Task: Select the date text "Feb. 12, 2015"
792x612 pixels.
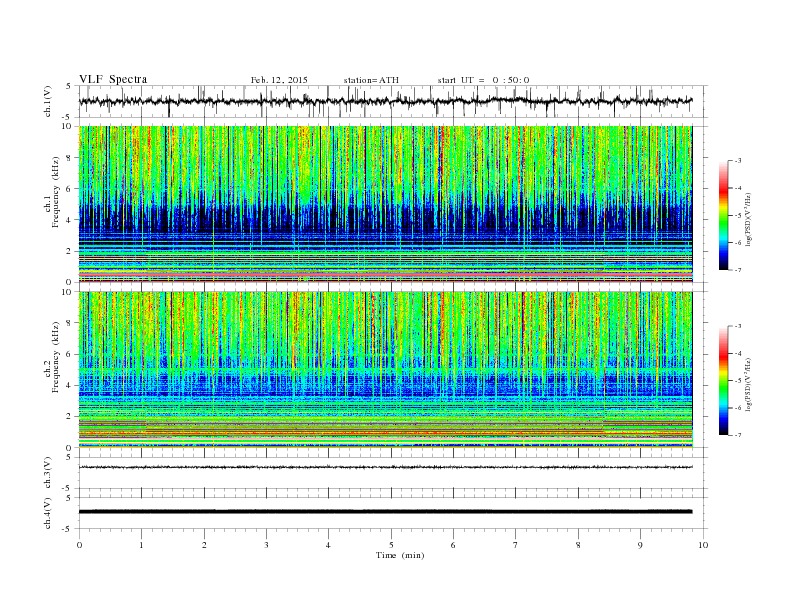Action: coord(279,80)
